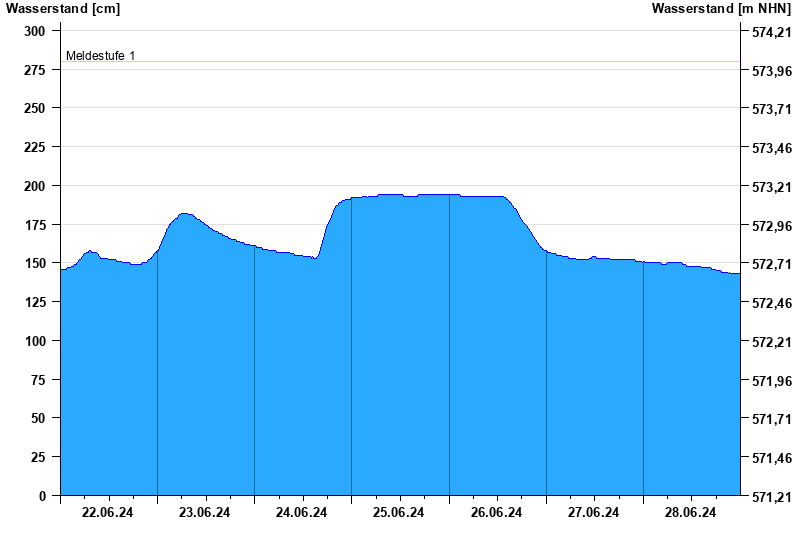The image size is (800, 550).
Task: Click the '24.06.24' date label
Action: [x=301, y=512]
